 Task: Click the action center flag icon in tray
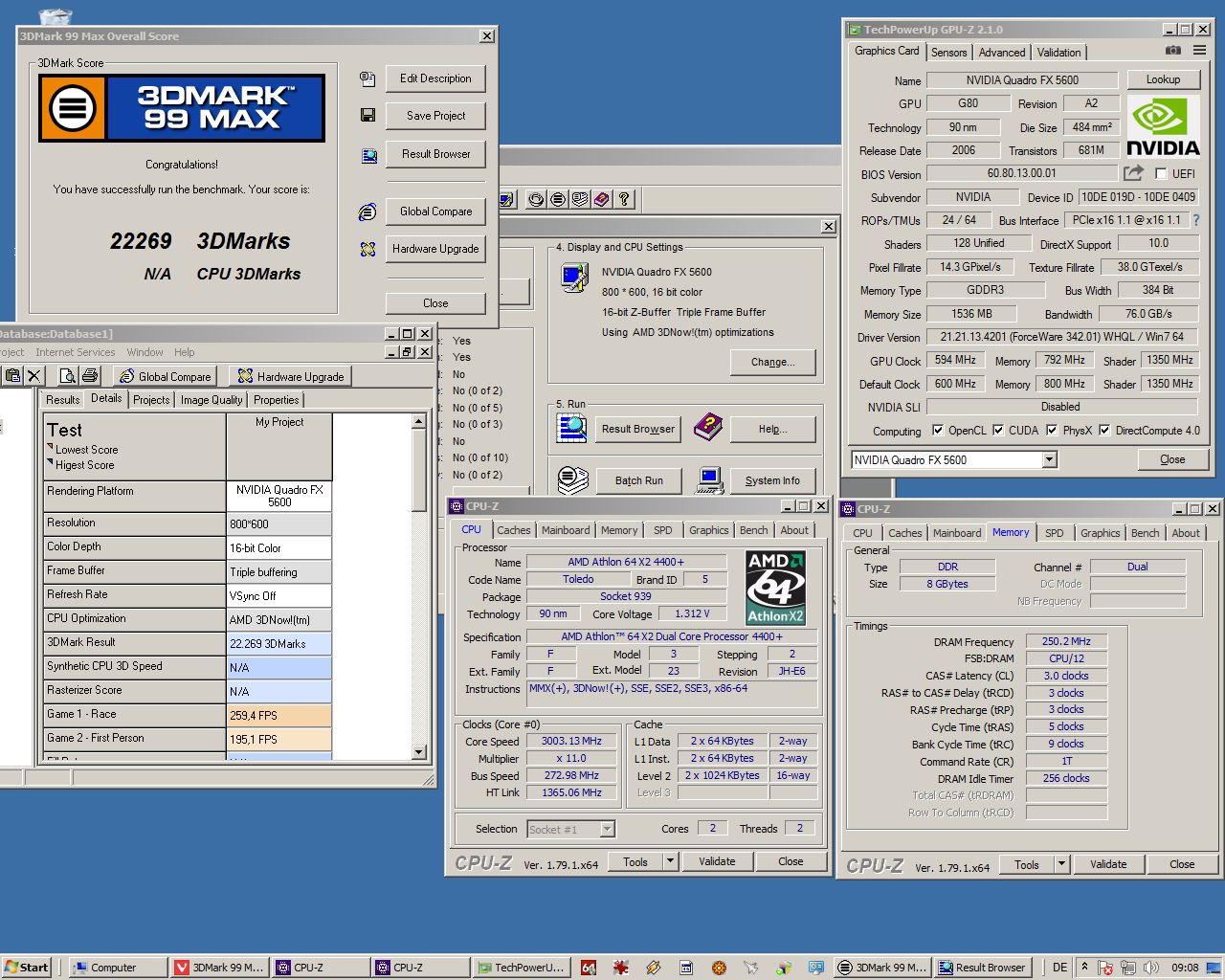point(1105,968)
